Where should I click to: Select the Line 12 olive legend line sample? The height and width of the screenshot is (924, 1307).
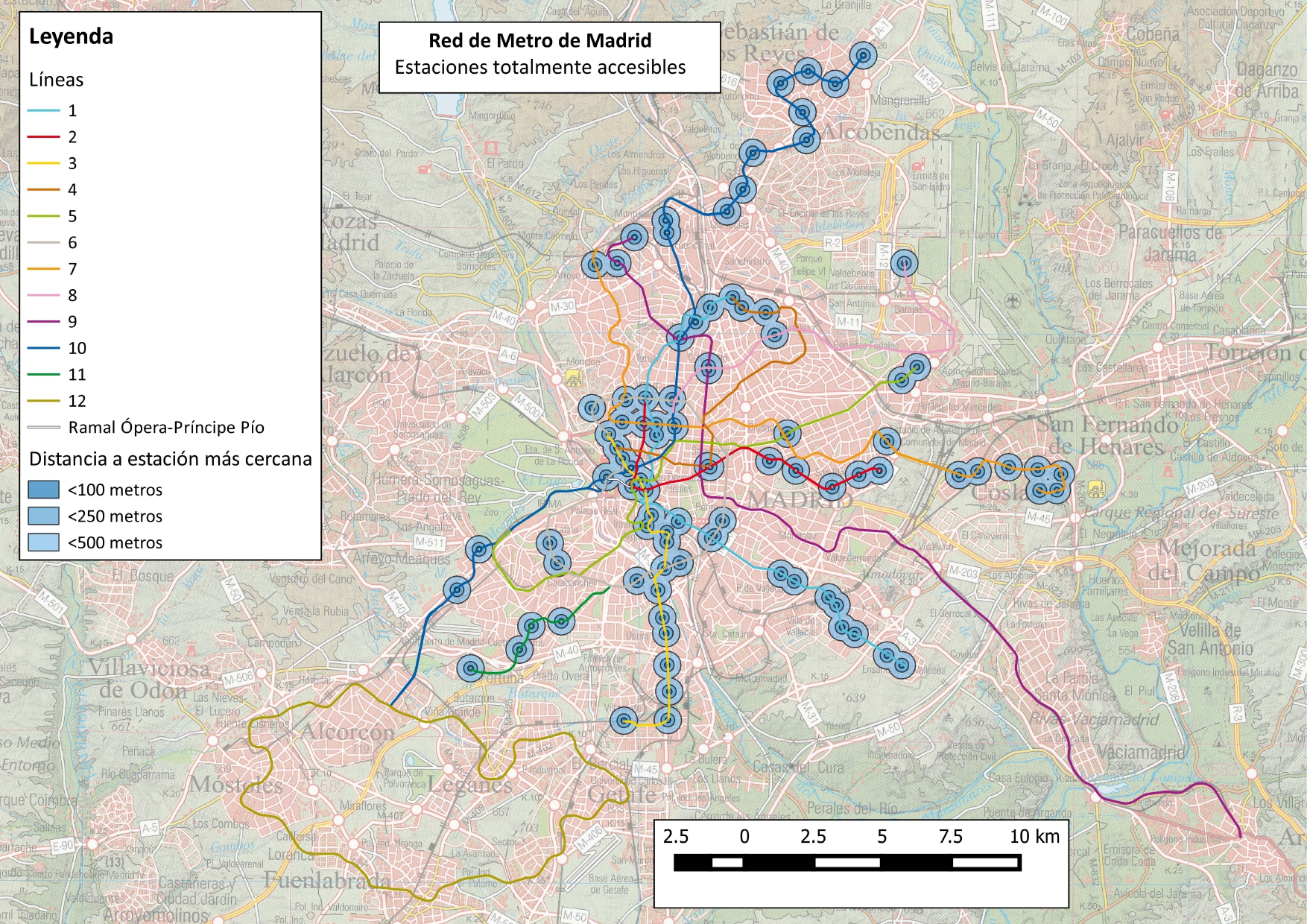(x=43, y=401)
